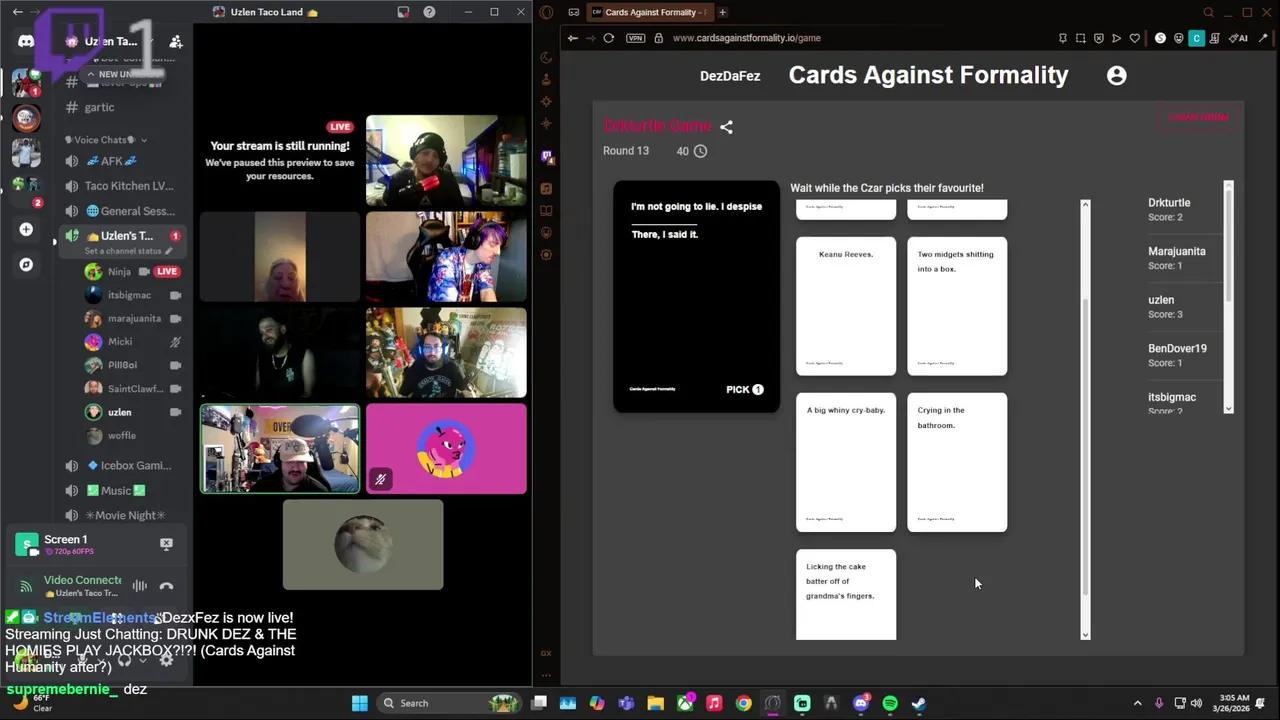The height and width of the screenshot is (720, 1280).
Task: Open teal C extension icon in browser
Action: tap(1196, 38)
